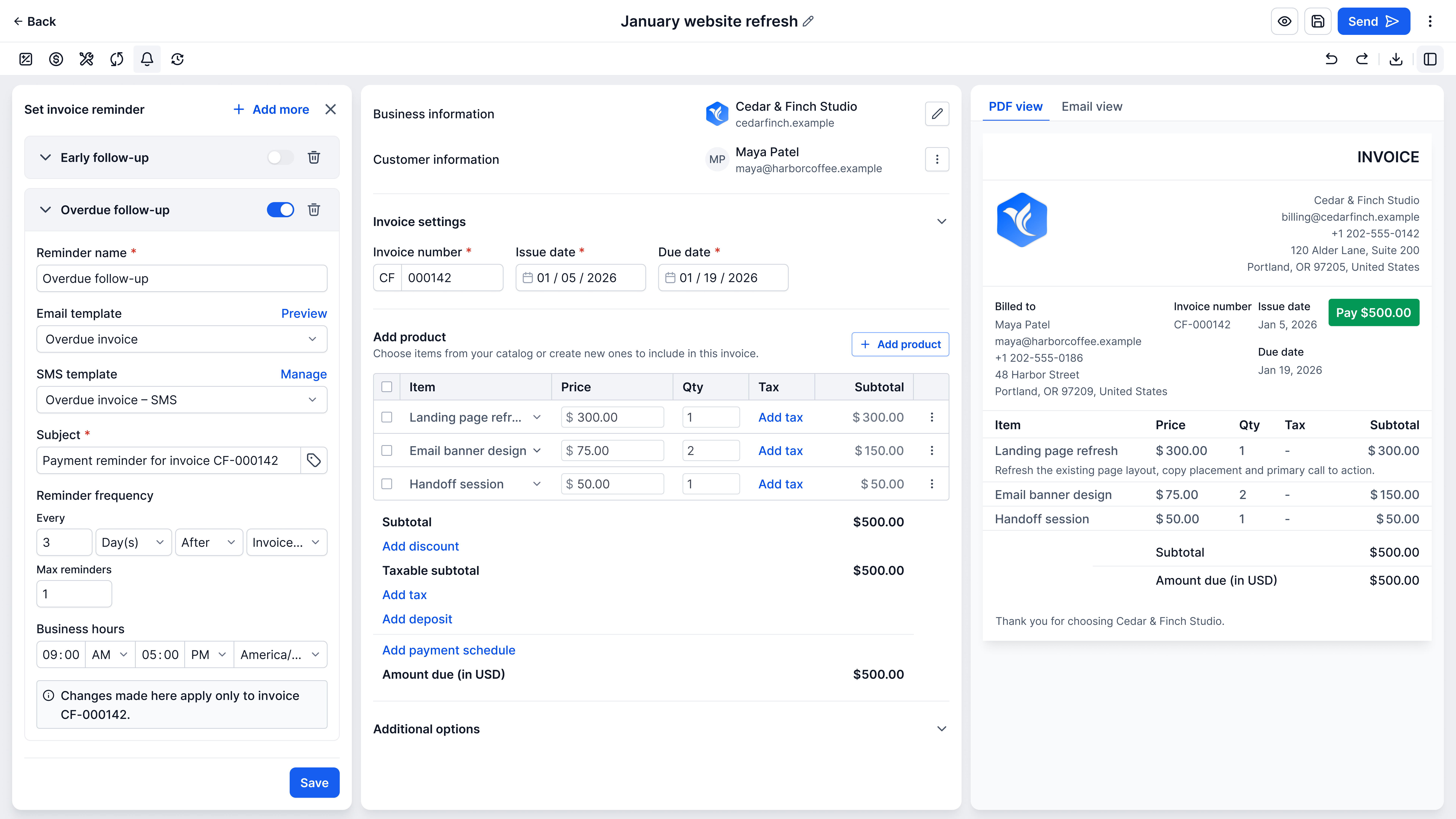The width and height of the screenshot is (1456, 819).
Task: Send the invoice
Action: (x=1374, y=21)
